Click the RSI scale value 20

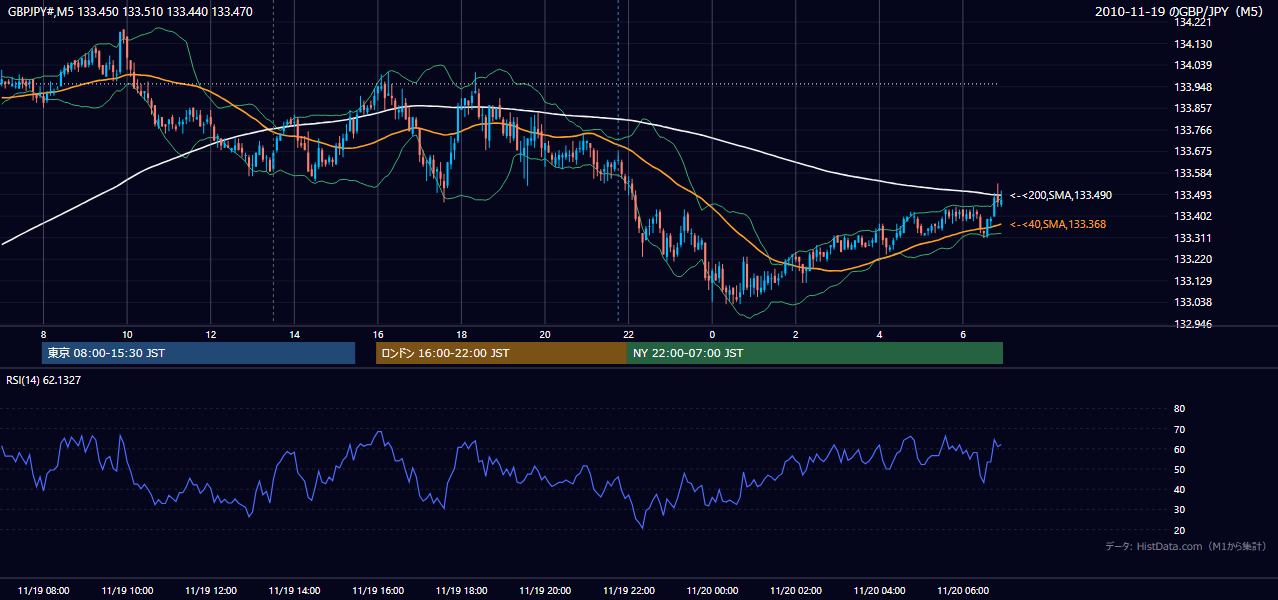point(1179,530)
